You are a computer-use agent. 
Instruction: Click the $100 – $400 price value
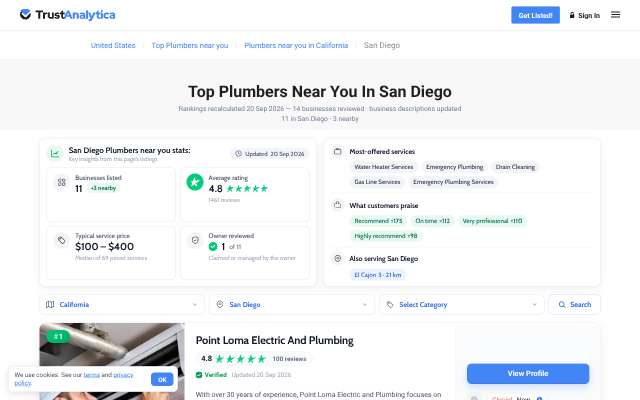[x=104, y=247]
